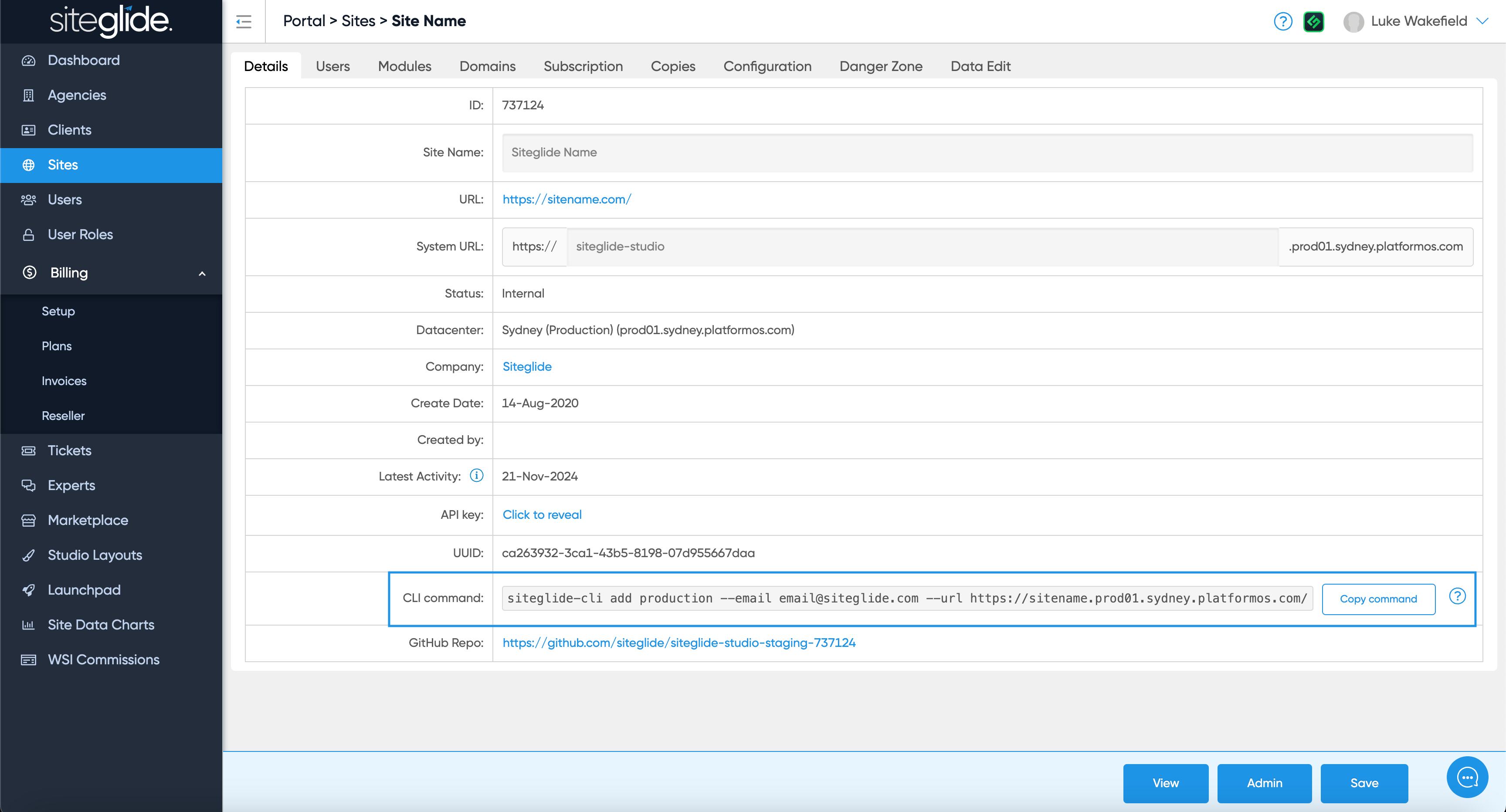Collapse the Billing submenu chevron

click(202, 273)
